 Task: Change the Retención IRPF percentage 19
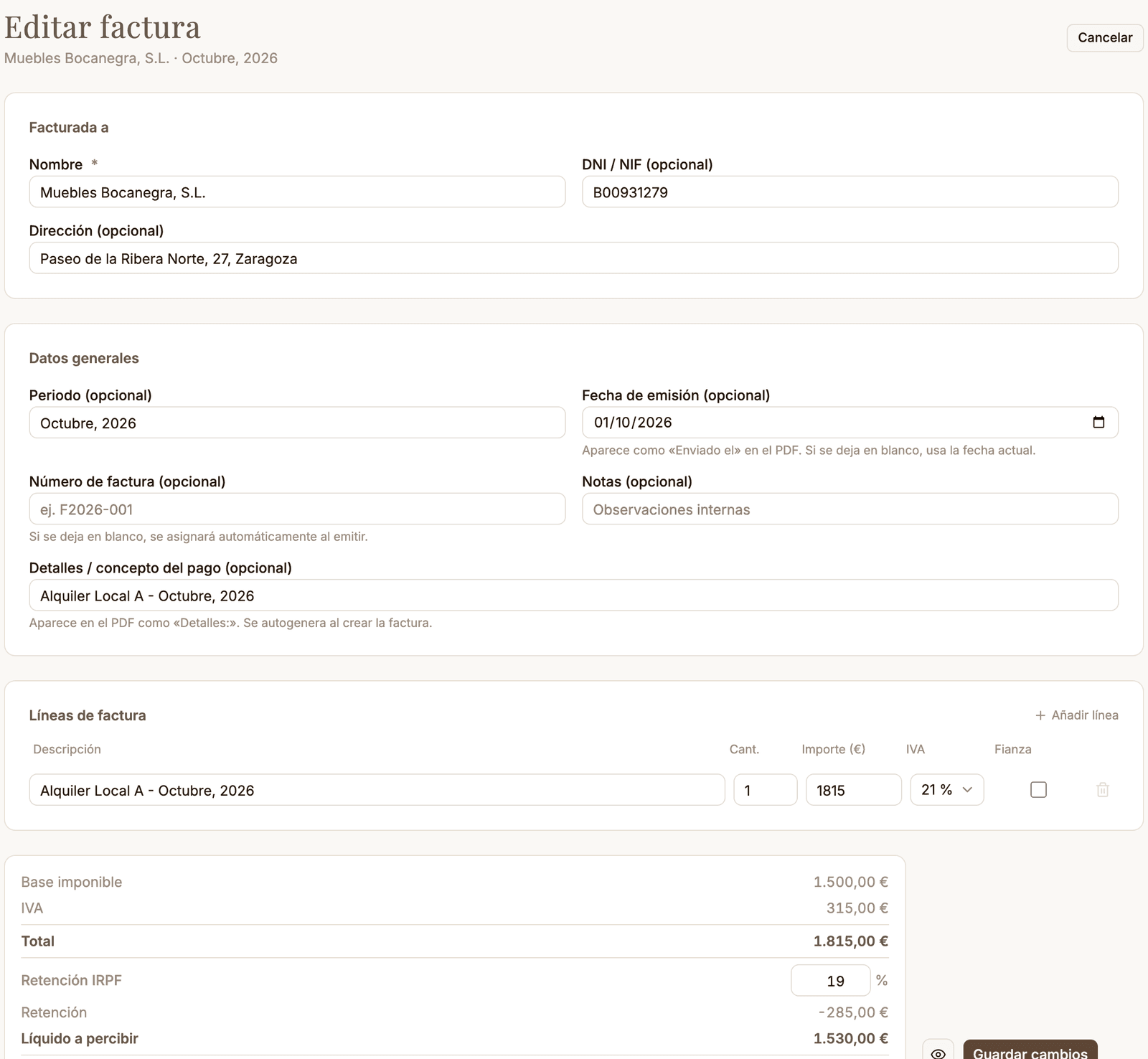[831, 981]
